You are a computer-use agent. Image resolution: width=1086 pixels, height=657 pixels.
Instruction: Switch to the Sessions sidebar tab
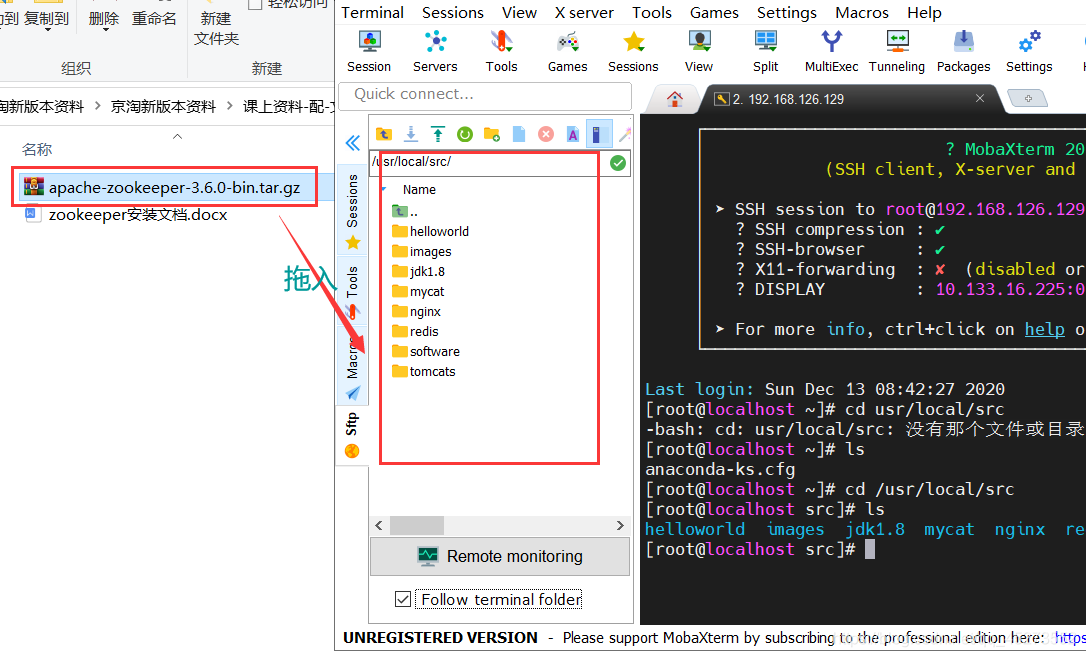point(353,212)
